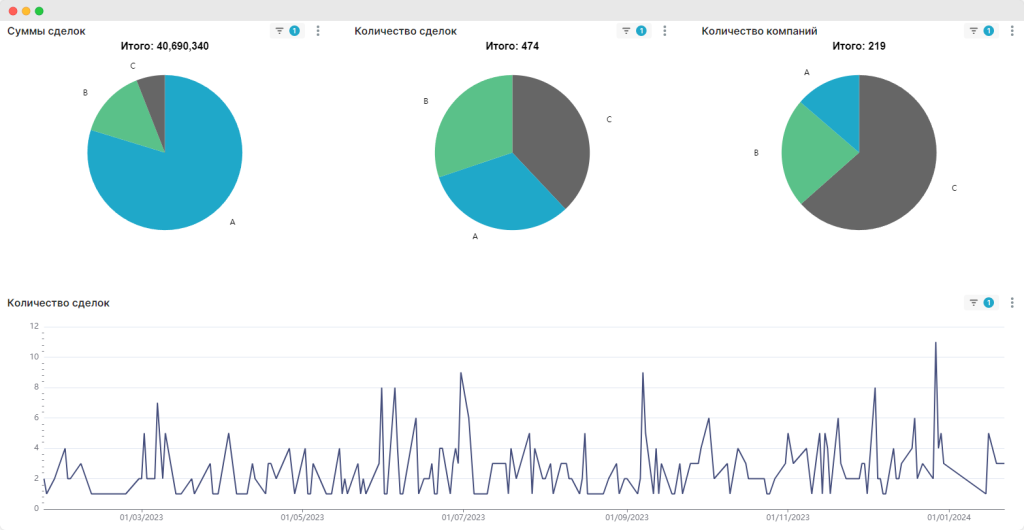Click the highest peak at 11 on line chart
1024x530 pixels.
(x=936, y=343)
